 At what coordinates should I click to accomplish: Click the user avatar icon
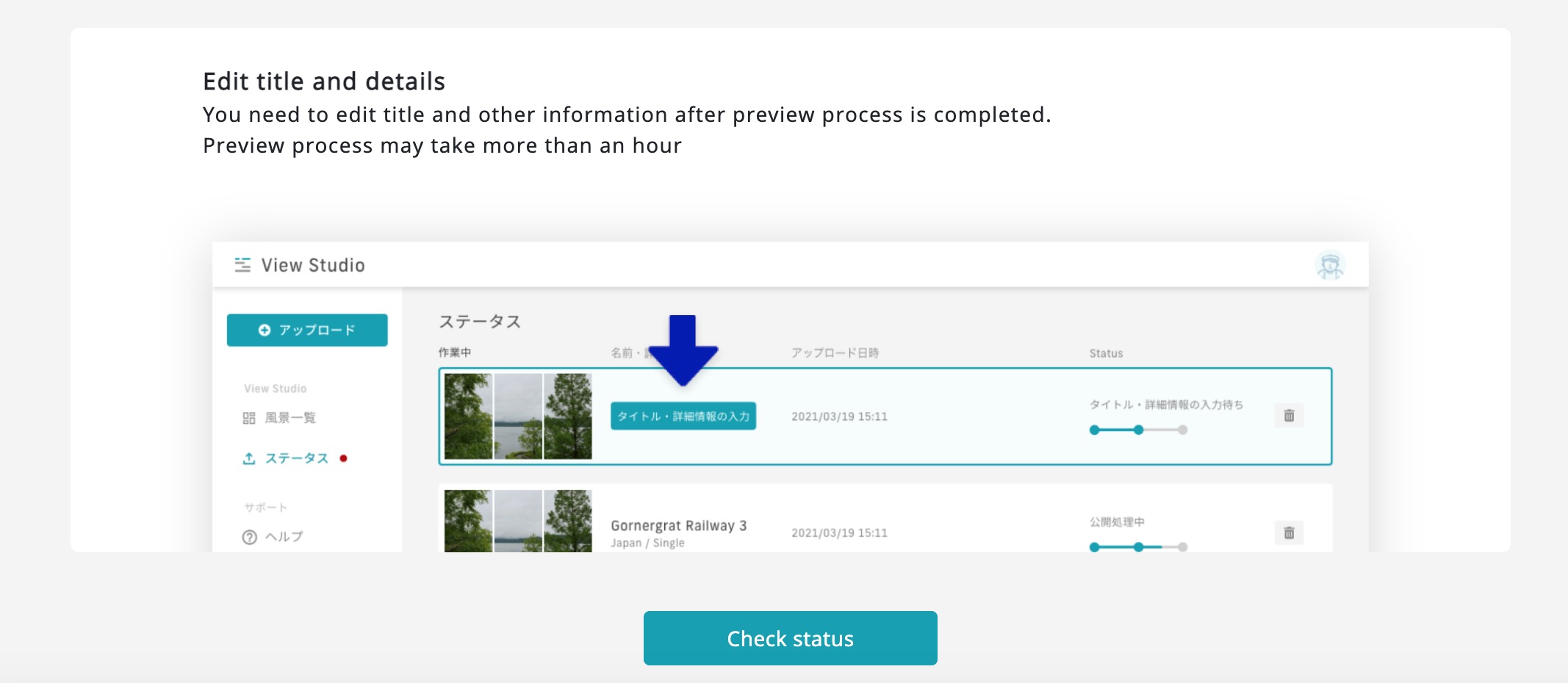pos(1329,265)
